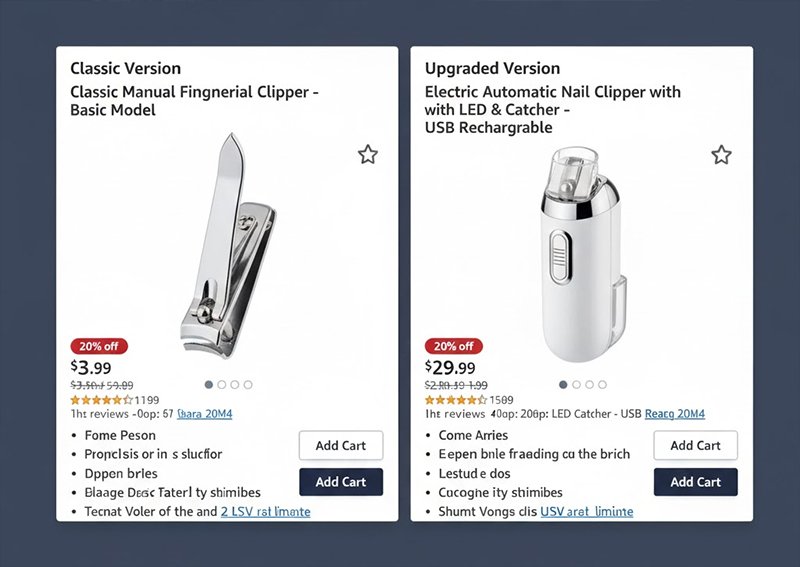Select first carousel dot on Classic card
Screen dimensions: 800x567
click(209, 384)
